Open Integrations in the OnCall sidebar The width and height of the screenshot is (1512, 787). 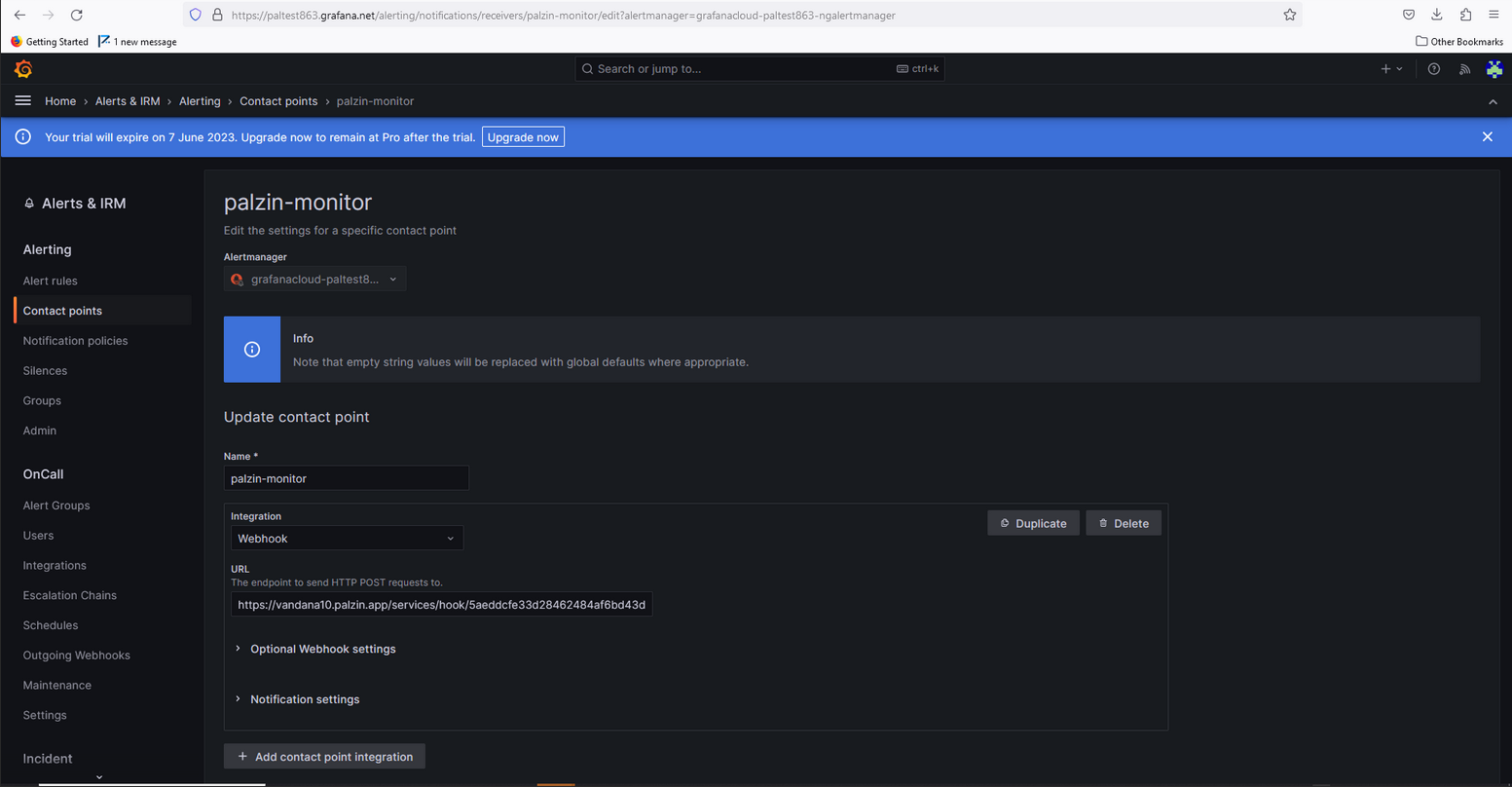tap(55, 566)
